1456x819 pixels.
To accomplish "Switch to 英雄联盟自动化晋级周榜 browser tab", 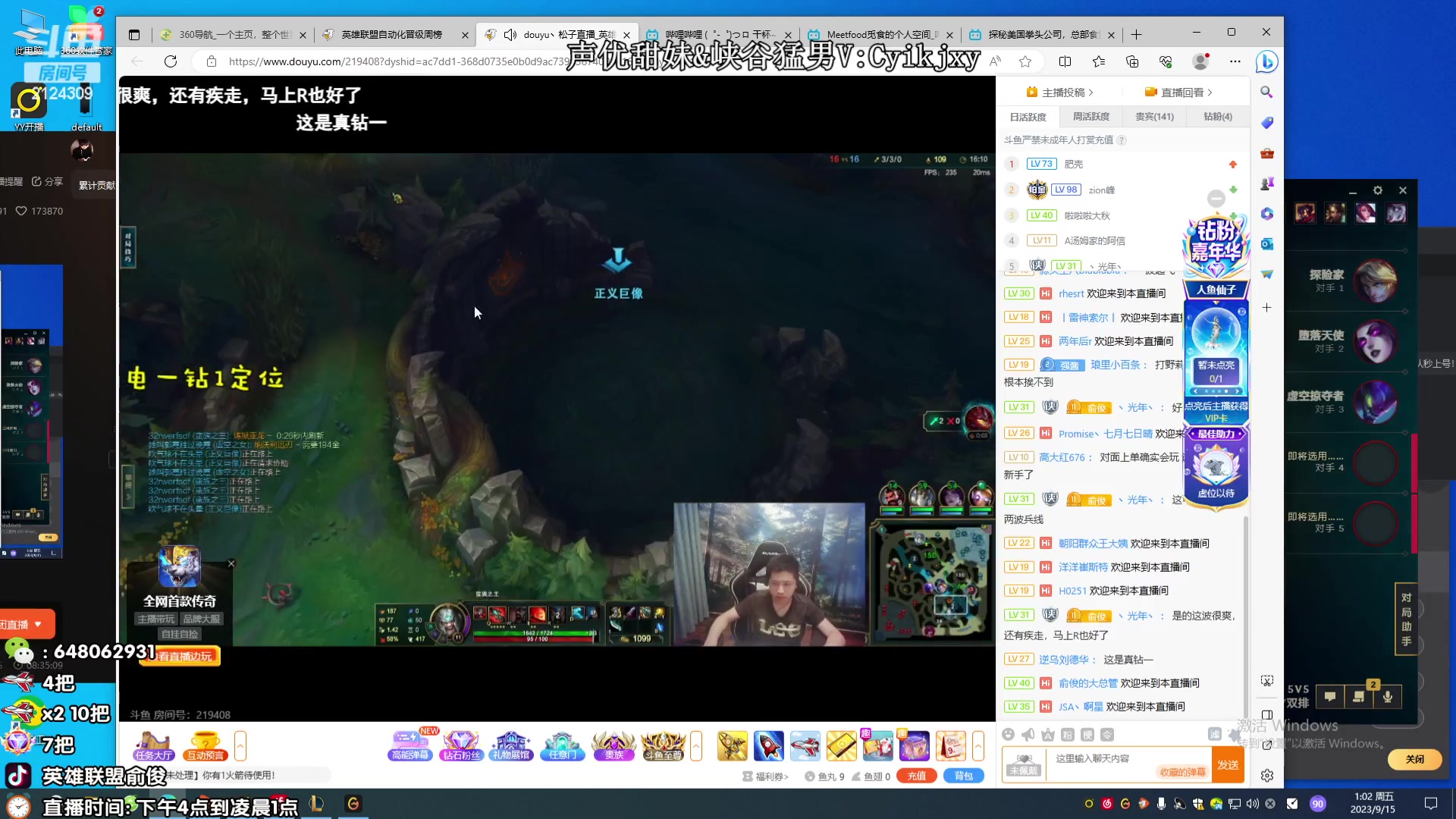I will point(394,34).
